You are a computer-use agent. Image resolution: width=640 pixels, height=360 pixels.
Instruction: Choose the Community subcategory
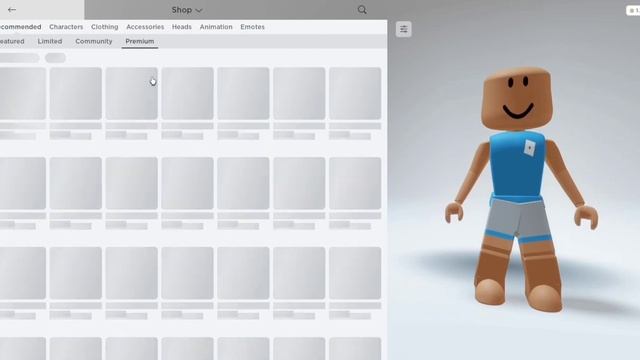point(93,41)
